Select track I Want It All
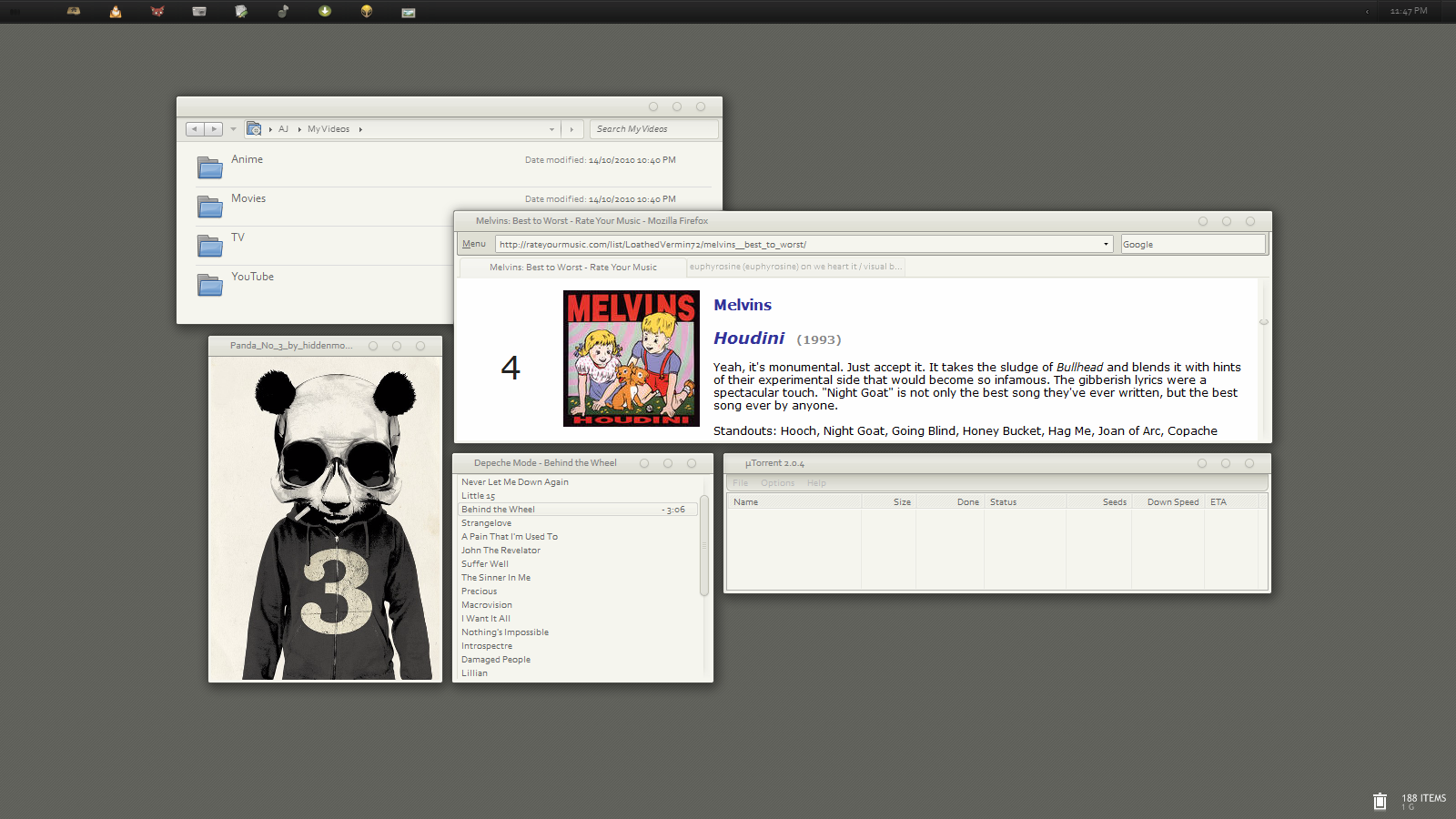The height and width of the screenshot is (819, 1456). point(486,619)
